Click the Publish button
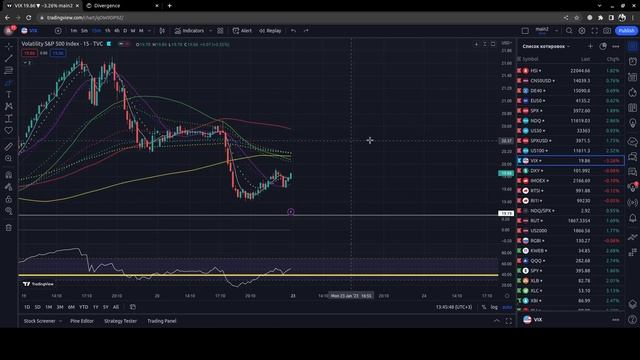 [x=626, y=31]
